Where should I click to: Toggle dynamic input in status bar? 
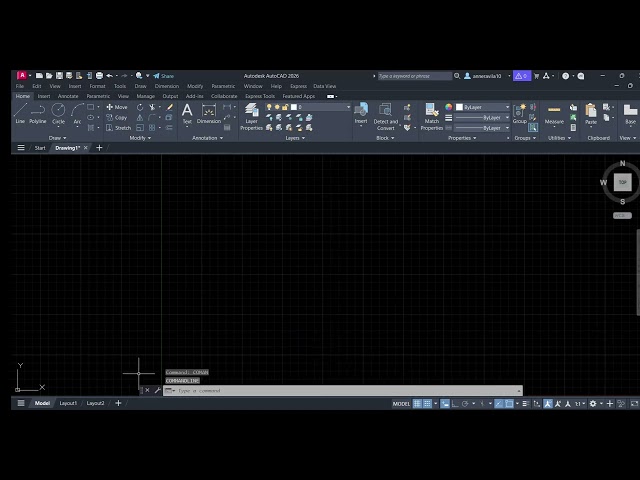click(x=445, y=403)
